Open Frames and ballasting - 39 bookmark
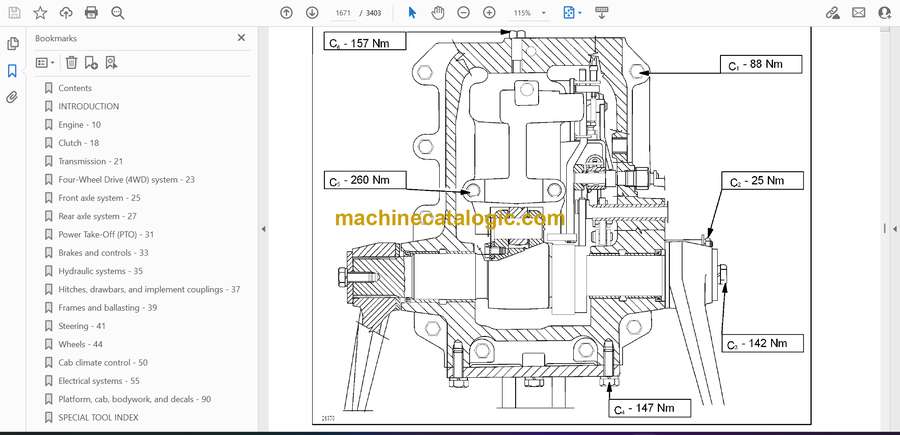Image resolution: width=900 pixels, height=435 pixels. [107, 308]
